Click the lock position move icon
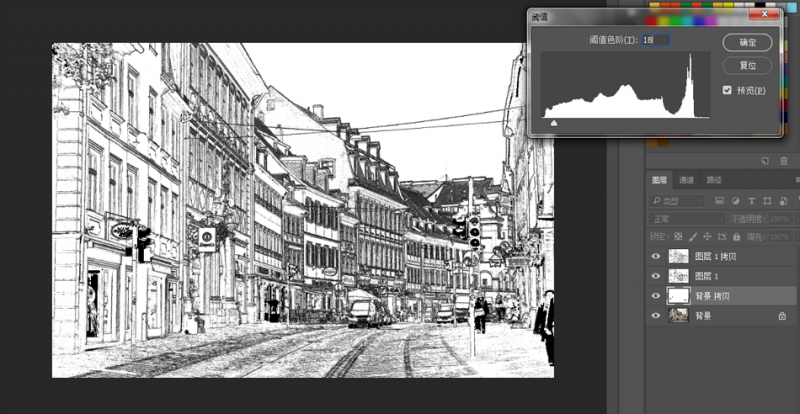The image size is (800, 414). (709, 236)
